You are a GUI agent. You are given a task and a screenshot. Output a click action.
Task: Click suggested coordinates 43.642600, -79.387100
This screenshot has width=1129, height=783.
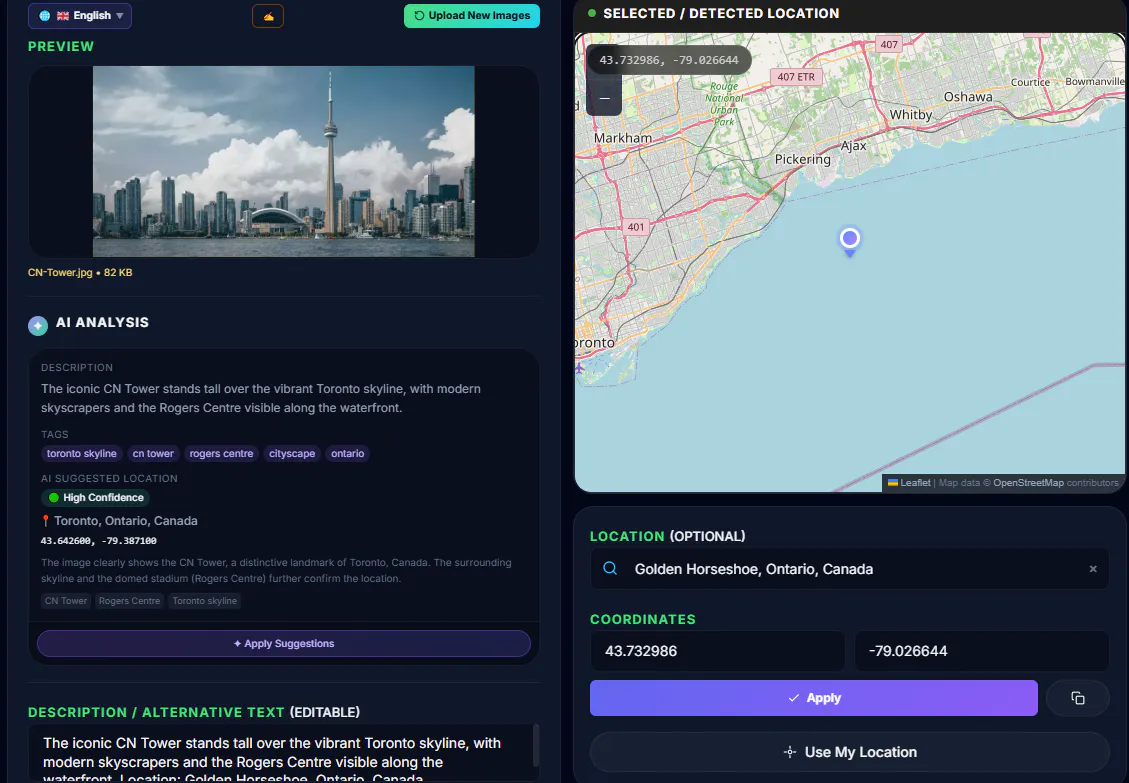99,540
